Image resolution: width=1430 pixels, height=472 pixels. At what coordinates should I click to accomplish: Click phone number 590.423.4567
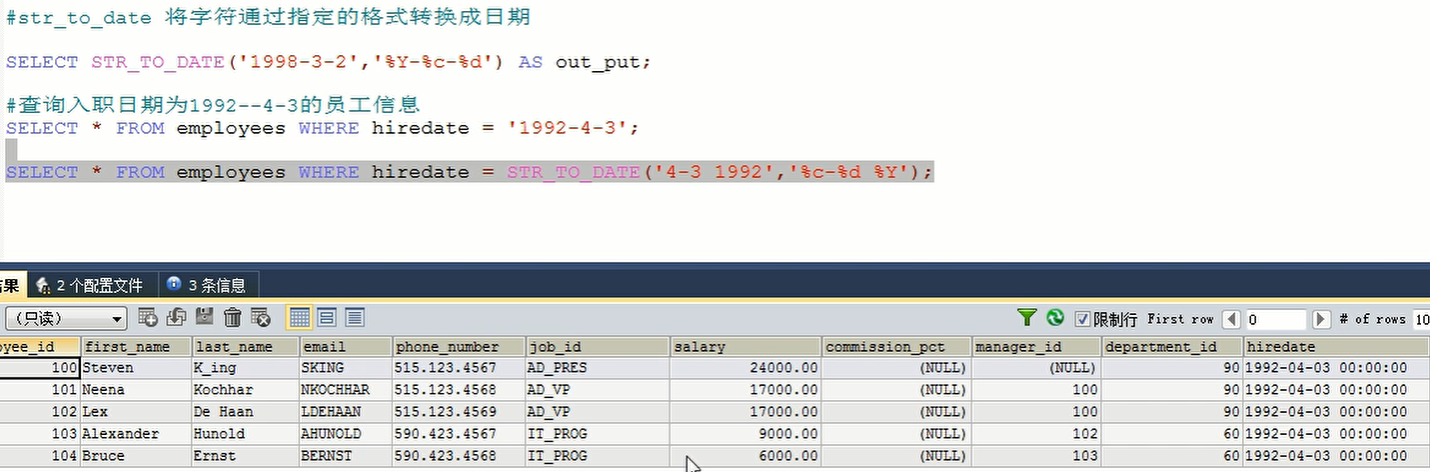point(459,433)
